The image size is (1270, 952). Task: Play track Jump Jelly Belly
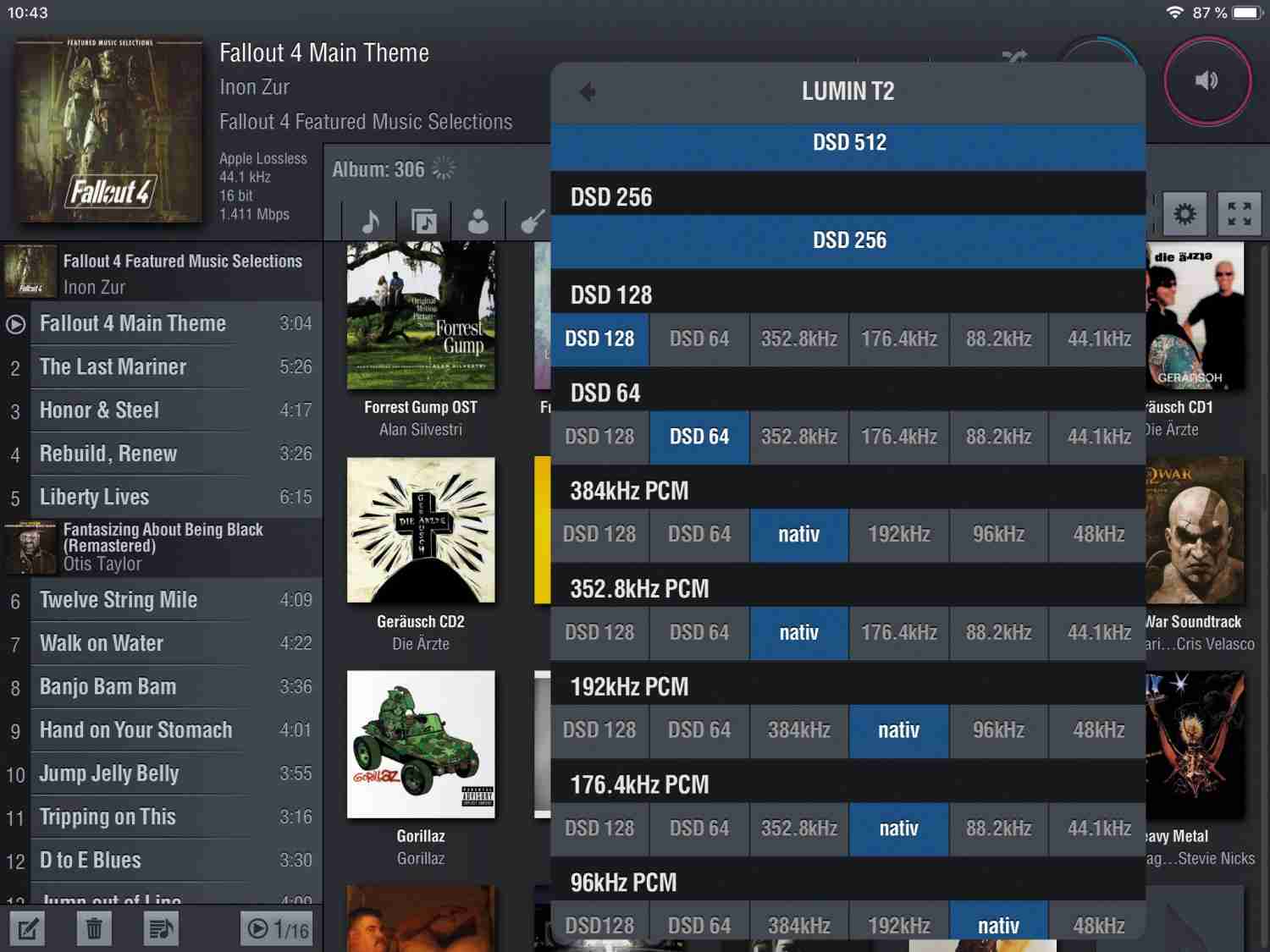click(161, 774)
